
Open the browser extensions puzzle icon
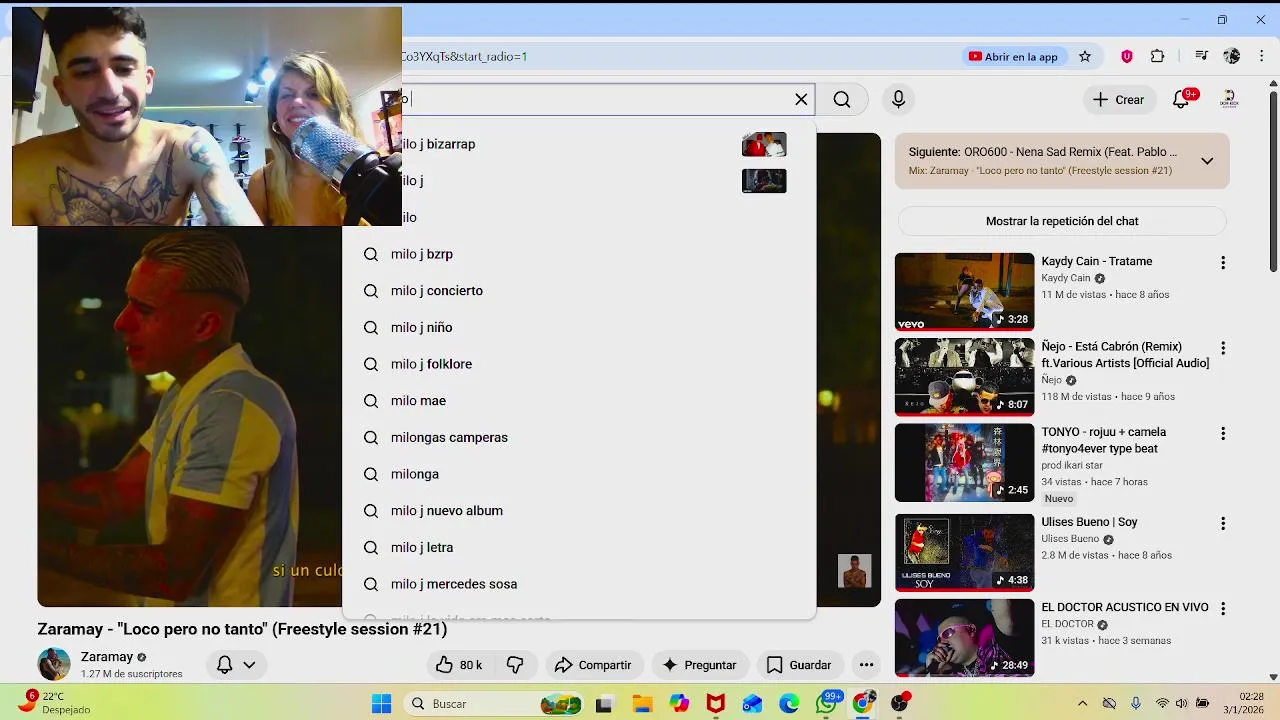[x=1158, y=56]
